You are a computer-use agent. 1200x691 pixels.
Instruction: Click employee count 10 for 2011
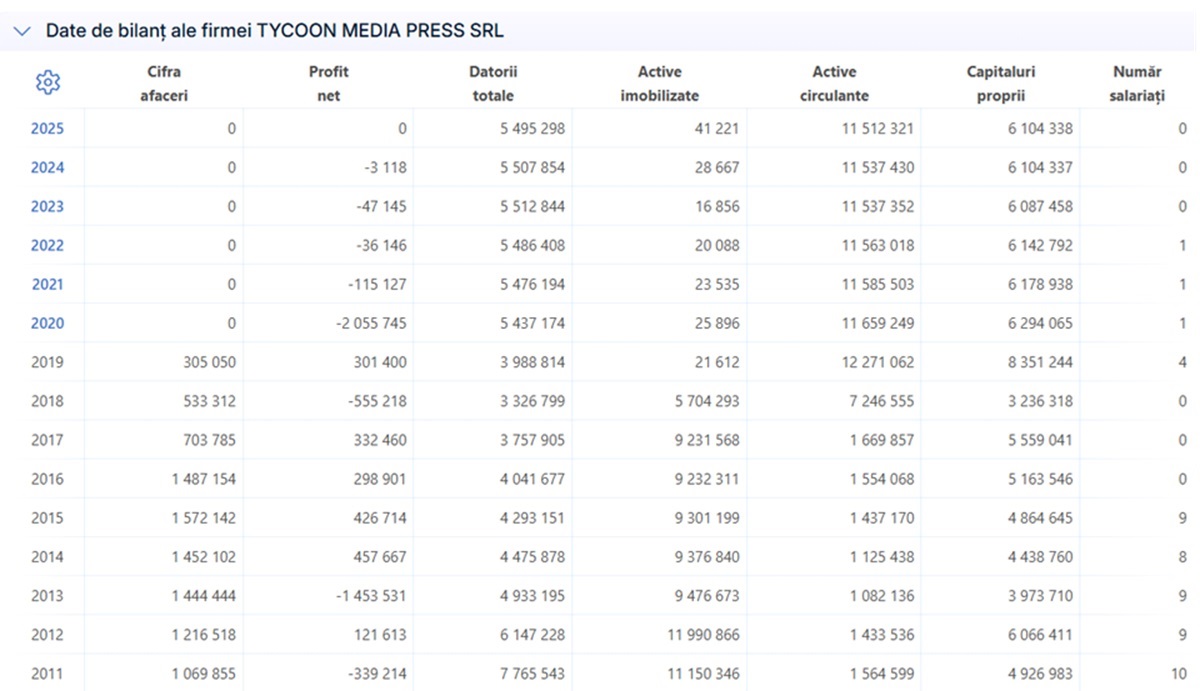(1179, 674)
